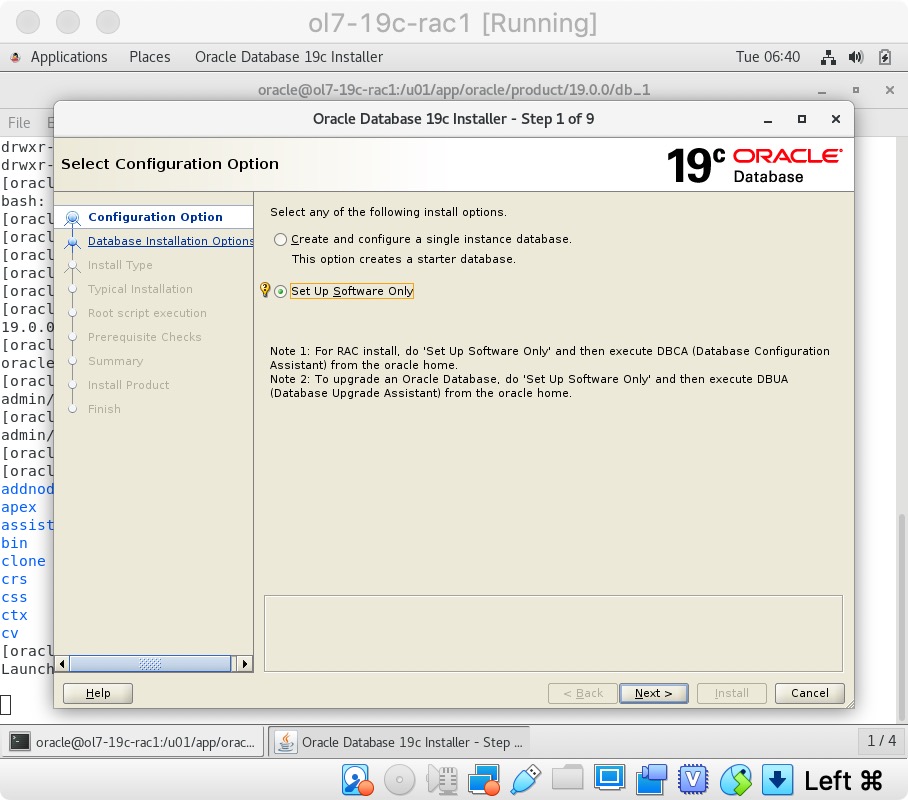Screen dimensions: 908x800
Task: Click the Prerequisite Checks step
Action: tap(145, 337)
